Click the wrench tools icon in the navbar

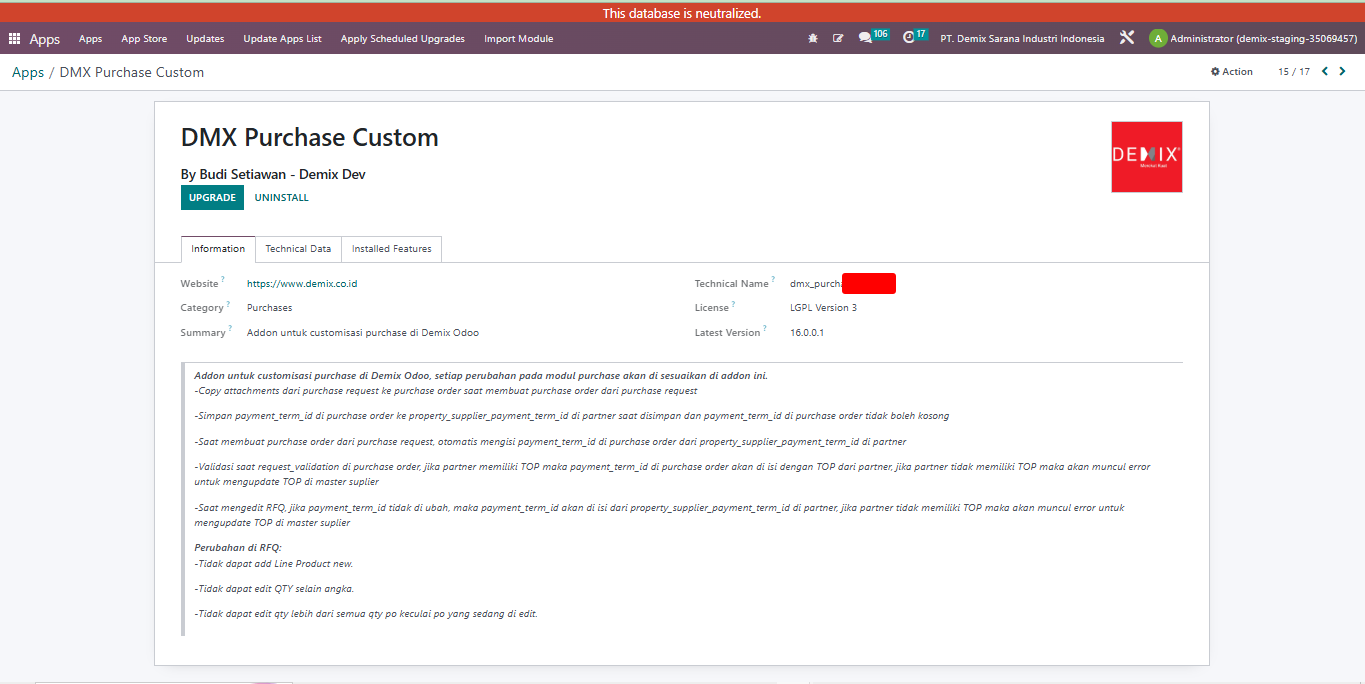pyautogui.click(x=1127, y=39)
